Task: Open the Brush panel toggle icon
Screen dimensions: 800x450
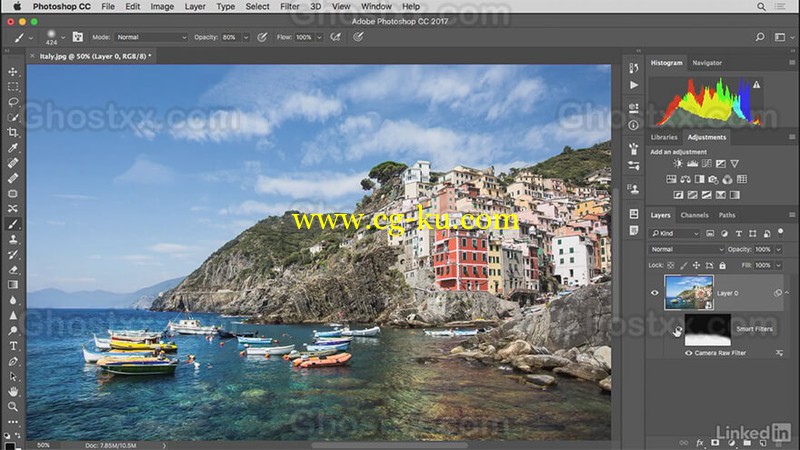Action: coord(78,37)
